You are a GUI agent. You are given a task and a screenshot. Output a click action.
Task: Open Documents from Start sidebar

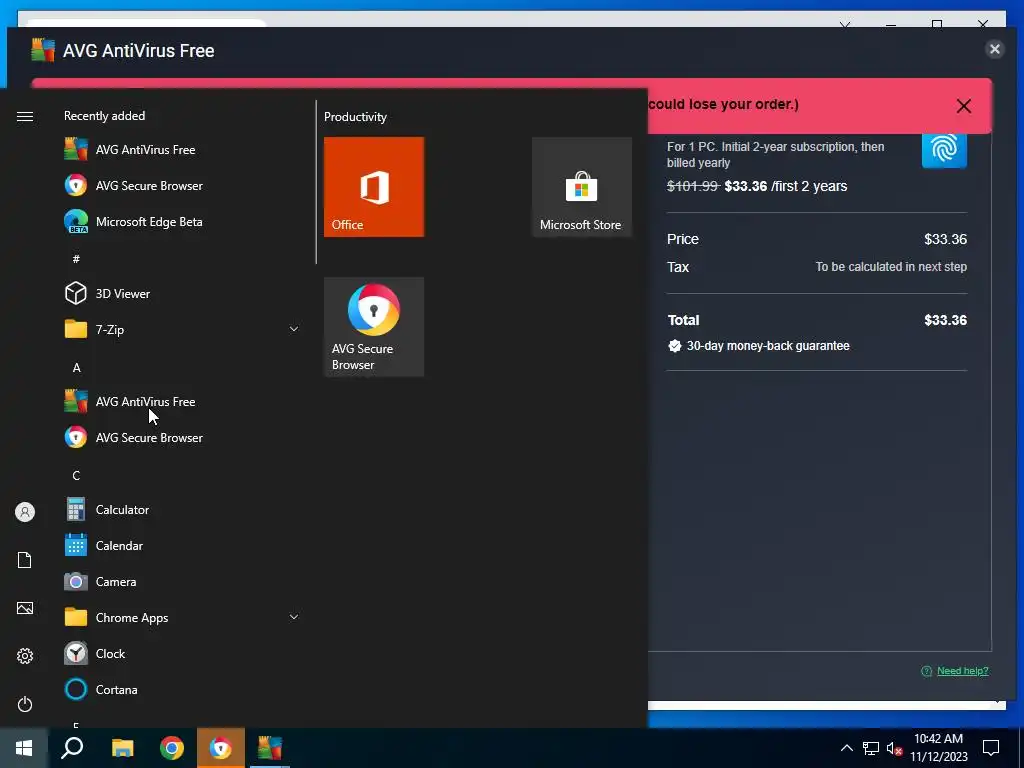pos(25,560)
